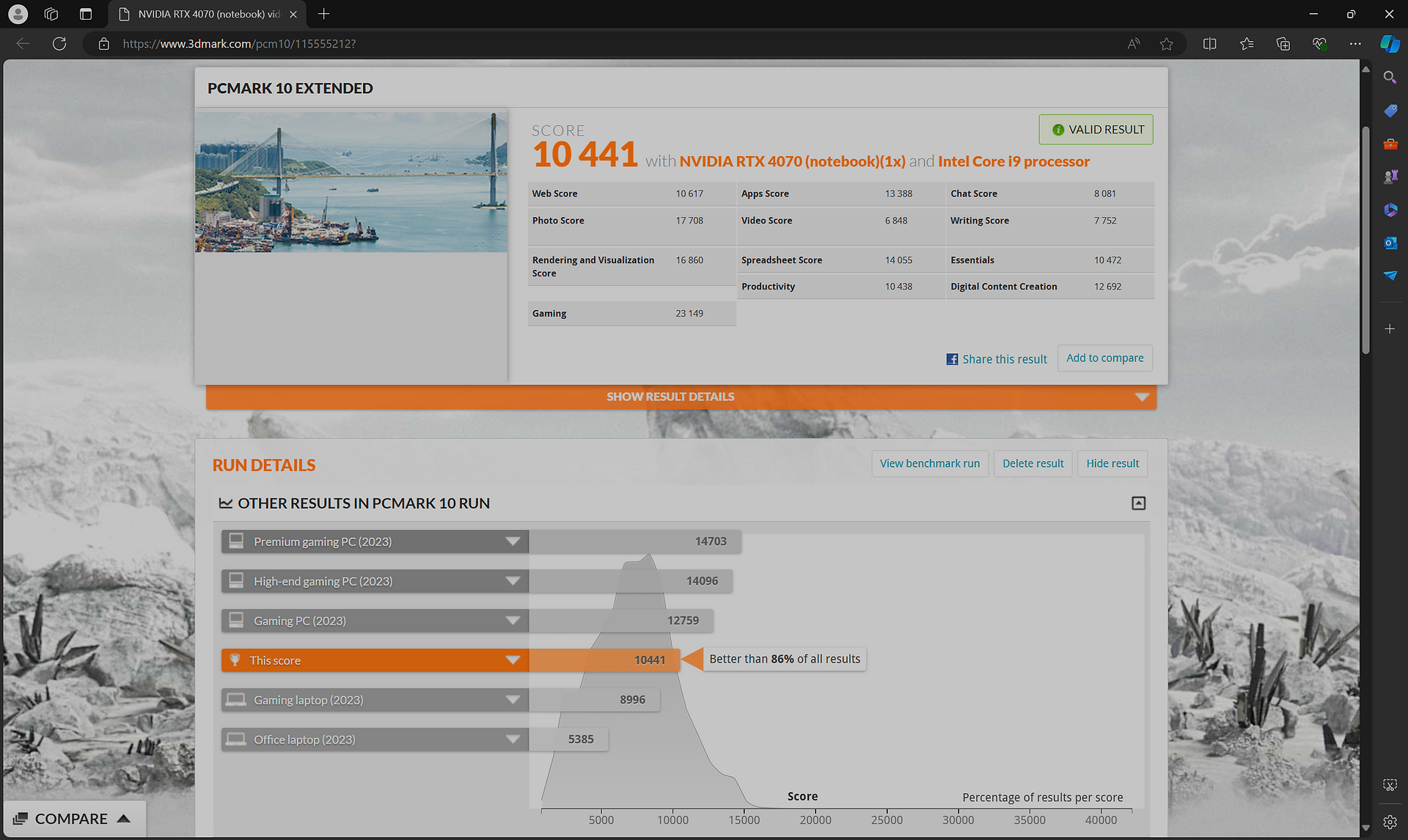The image size is (1408, 840).
Task: Click the Add to compare button
Action: [x=1104, y=358]
